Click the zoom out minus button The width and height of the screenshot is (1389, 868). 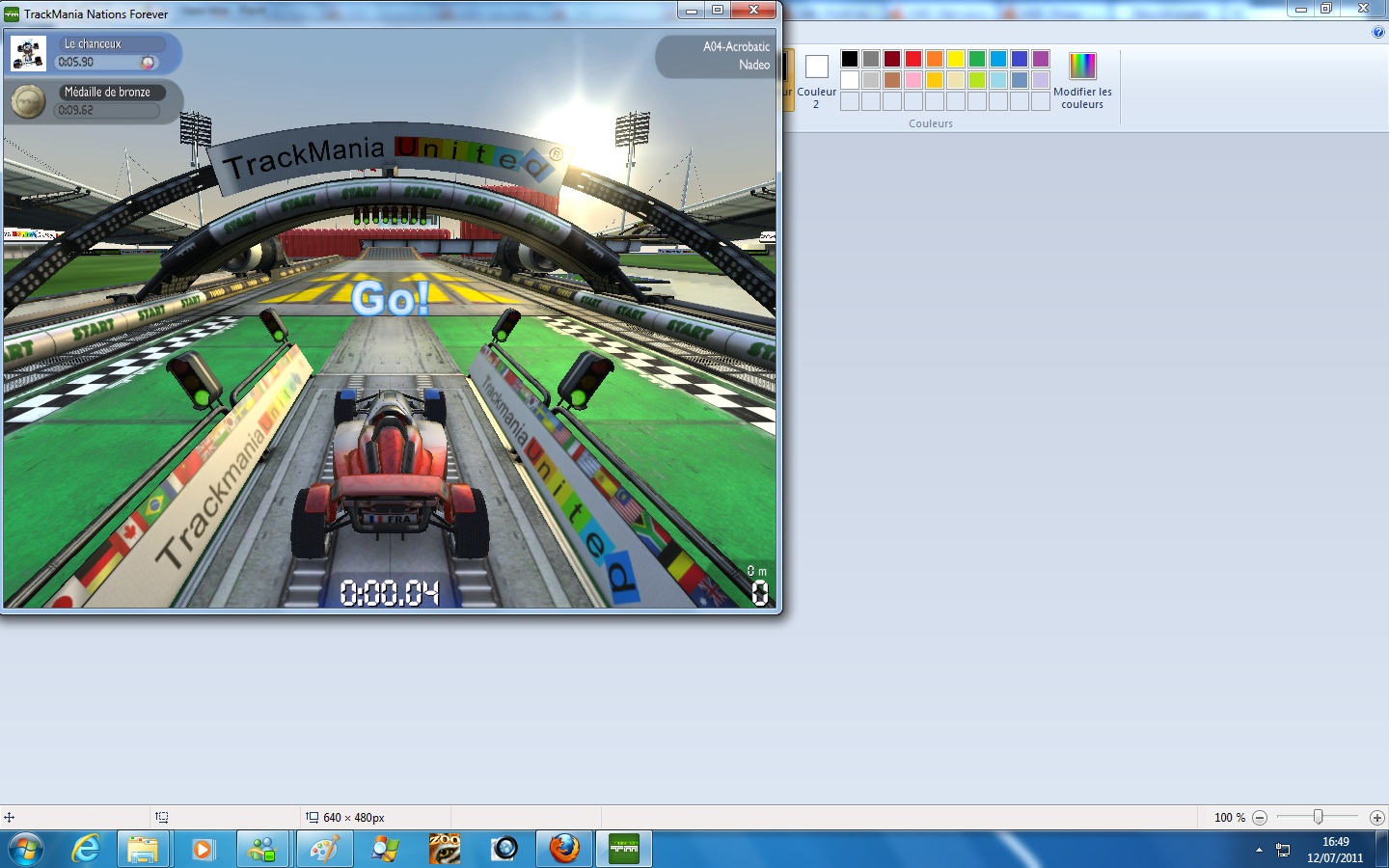click(1260, 818)
